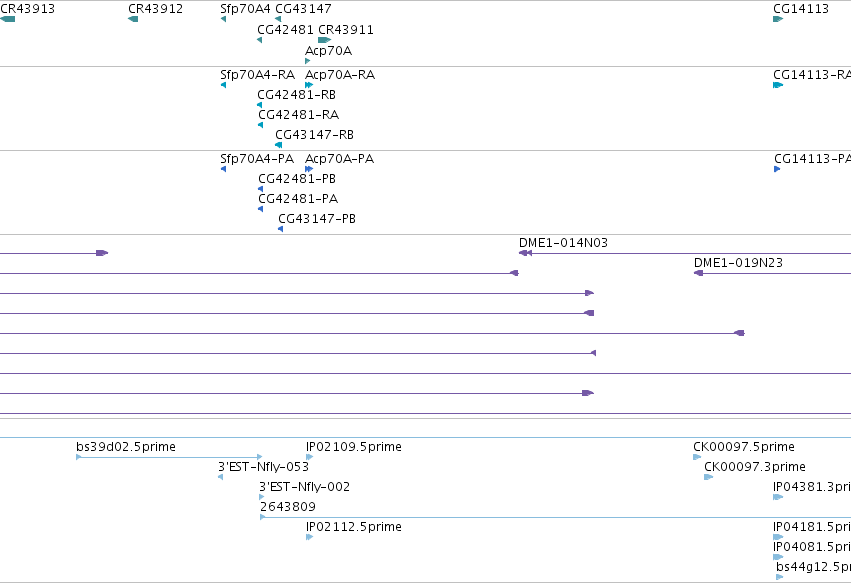The height and width of the screenshot is (583, 851).
Task: Click the bs39d02.5prime EST span line
Action: (169, 457)
